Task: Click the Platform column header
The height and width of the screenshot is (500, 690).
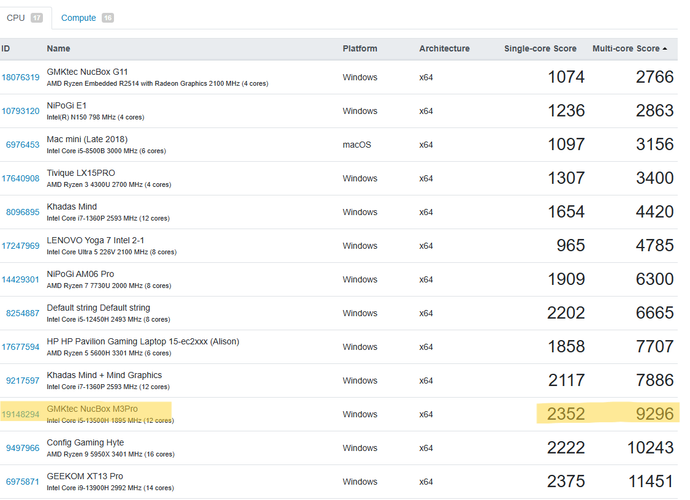Action: (360, 48)
